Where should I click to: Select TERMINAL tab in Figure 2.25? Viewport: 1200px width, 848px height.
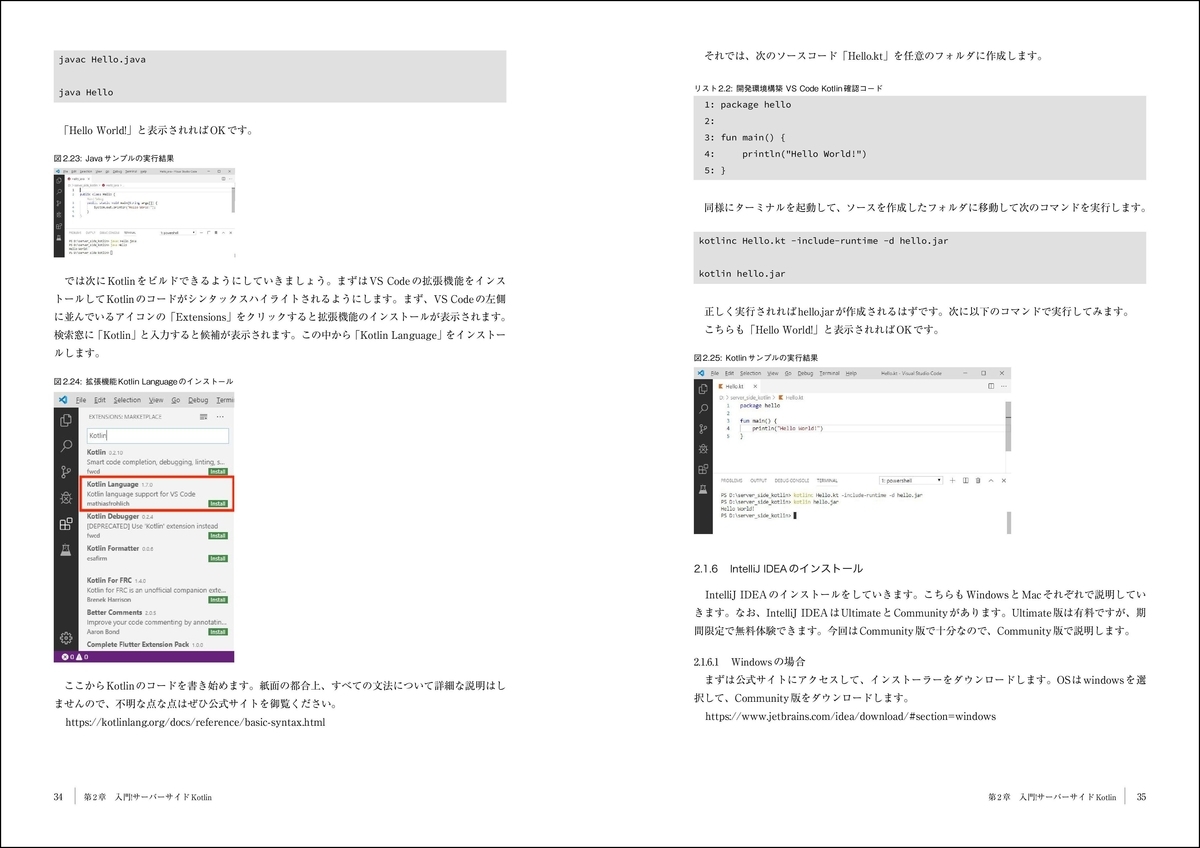tap(827, 481)
